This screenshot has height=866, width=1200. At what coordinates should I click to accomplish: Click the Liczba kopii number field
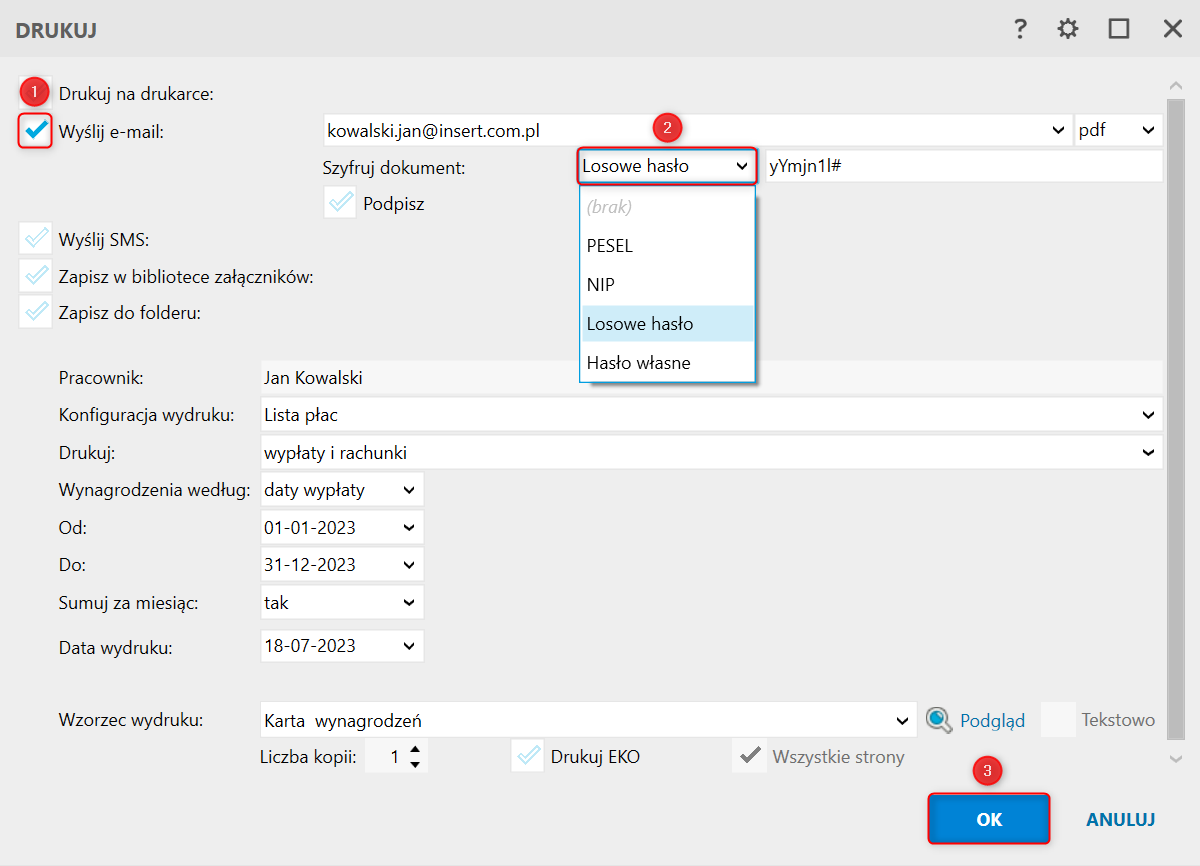coord(386,757)
